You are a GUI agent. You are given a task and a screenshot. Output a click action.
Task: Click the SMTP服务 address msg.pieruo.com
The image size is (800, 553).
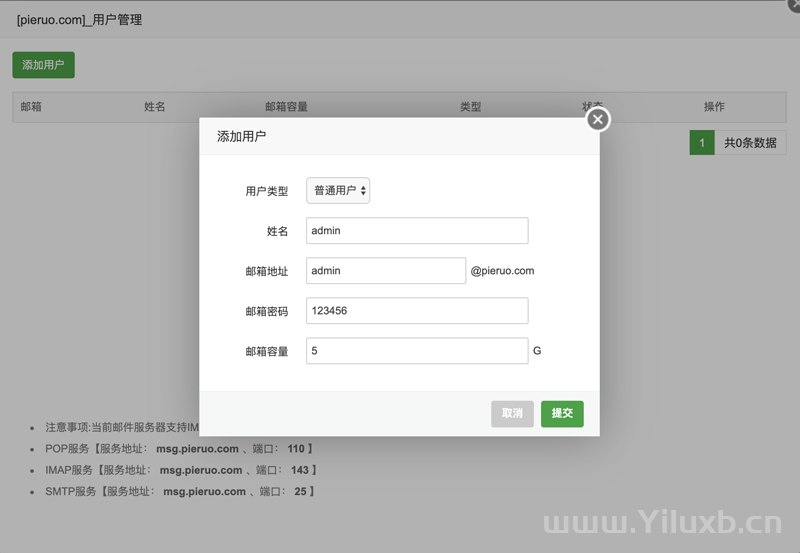click(204, 491)
